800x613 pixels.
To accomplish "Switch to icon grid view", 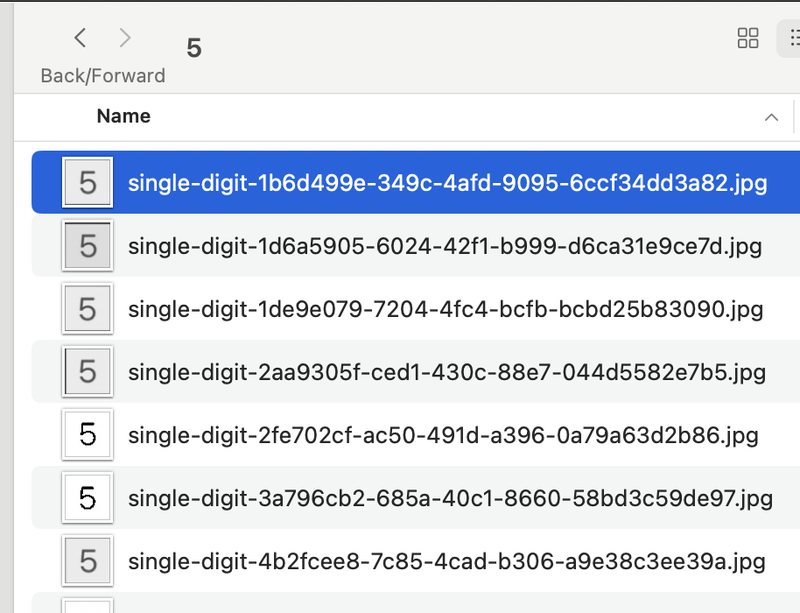I will coord(748,38).
